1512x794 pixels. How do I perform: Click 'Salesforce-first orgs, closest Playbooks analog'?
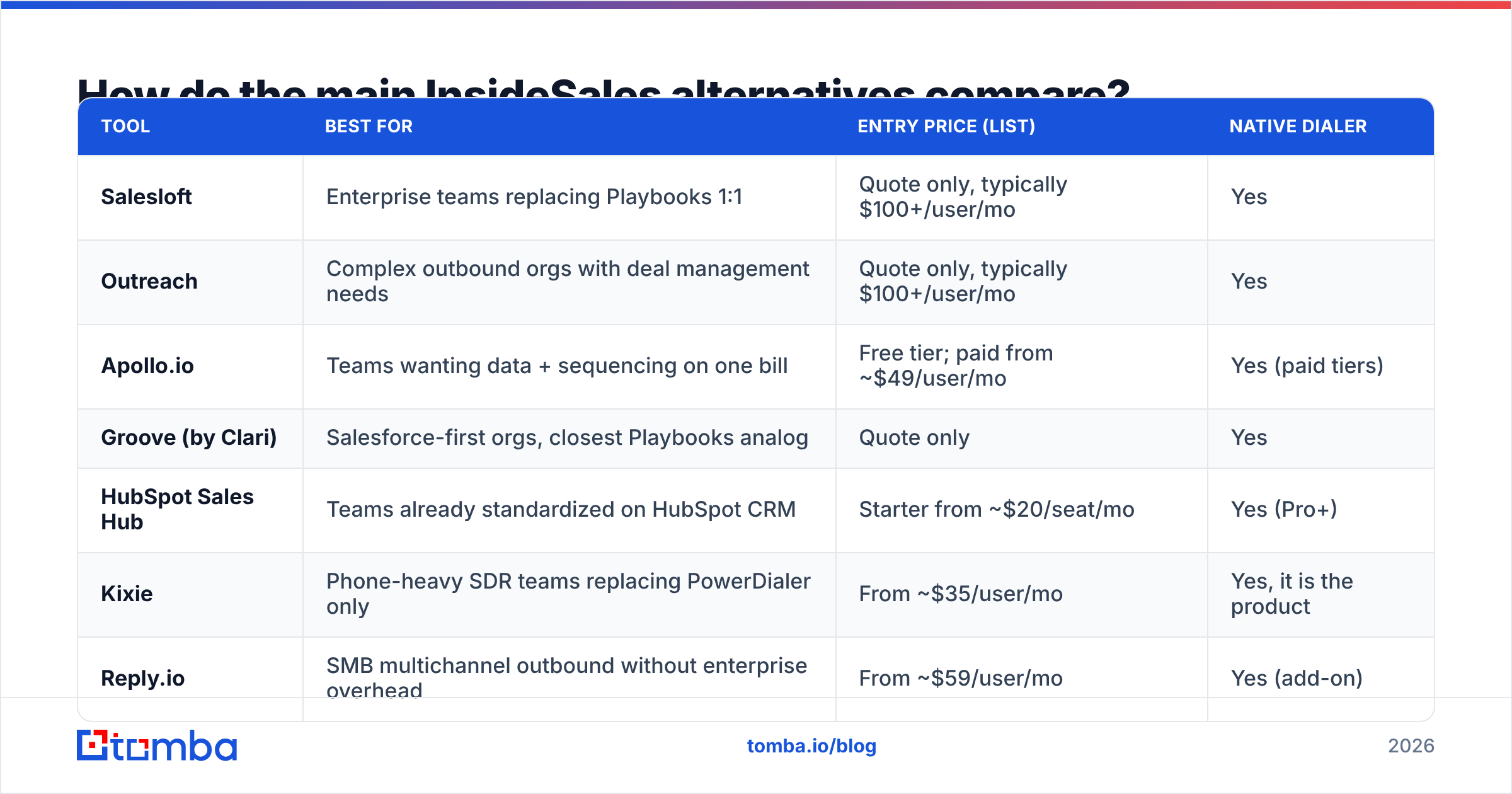point(567,437)
